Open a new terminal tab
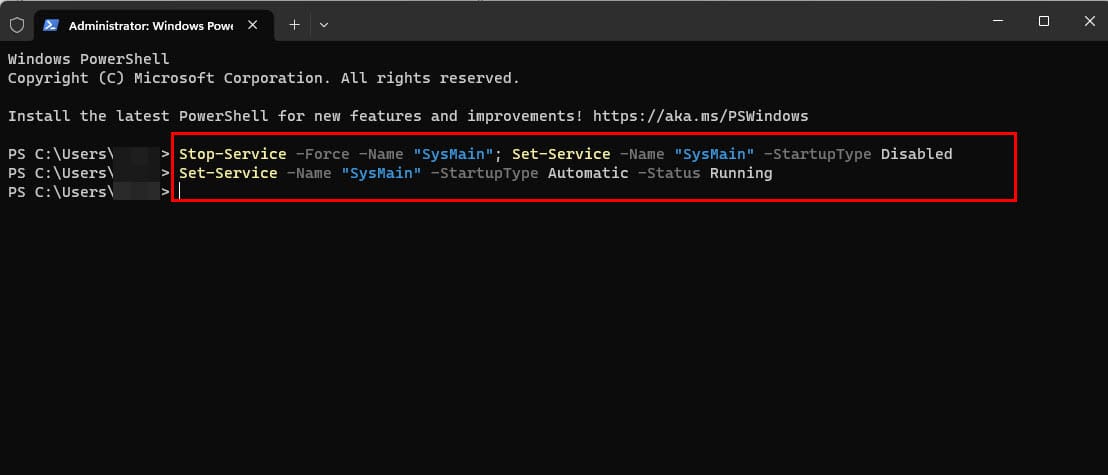This screenshot has height=475, width=1108. (294, 25)
